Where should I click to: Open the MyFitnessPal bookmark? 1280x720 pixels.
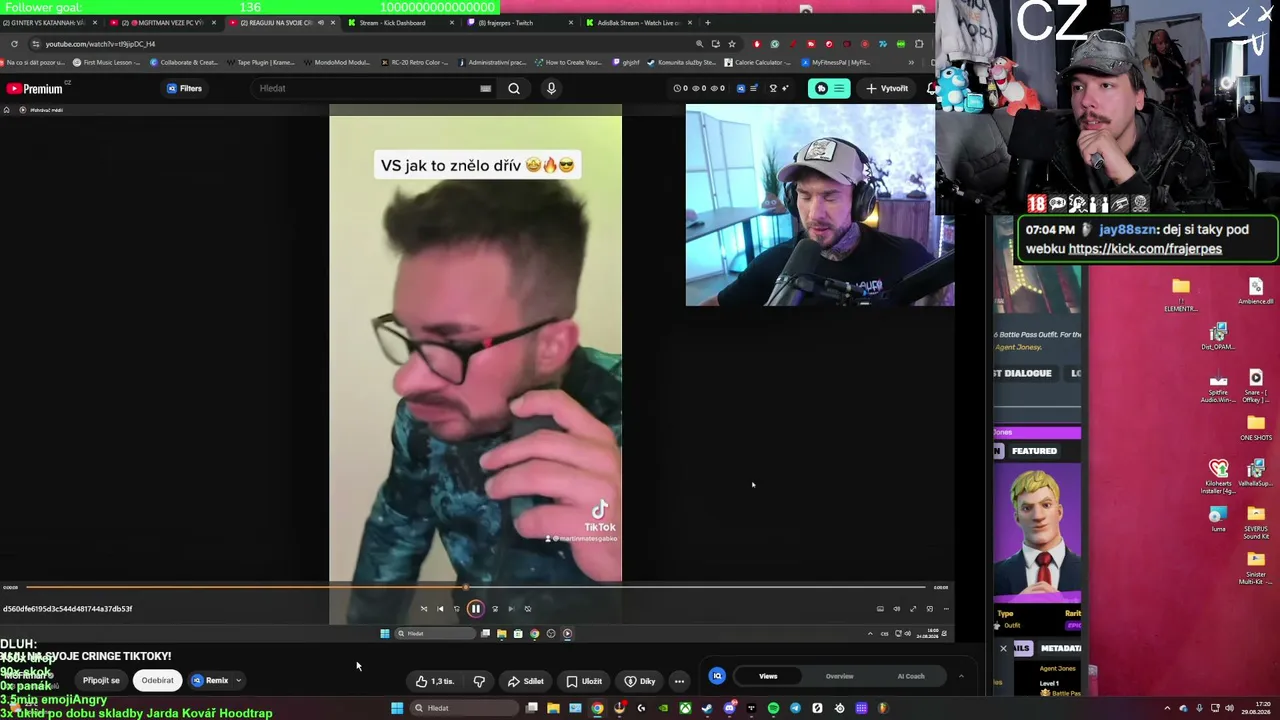pos(836,62)
